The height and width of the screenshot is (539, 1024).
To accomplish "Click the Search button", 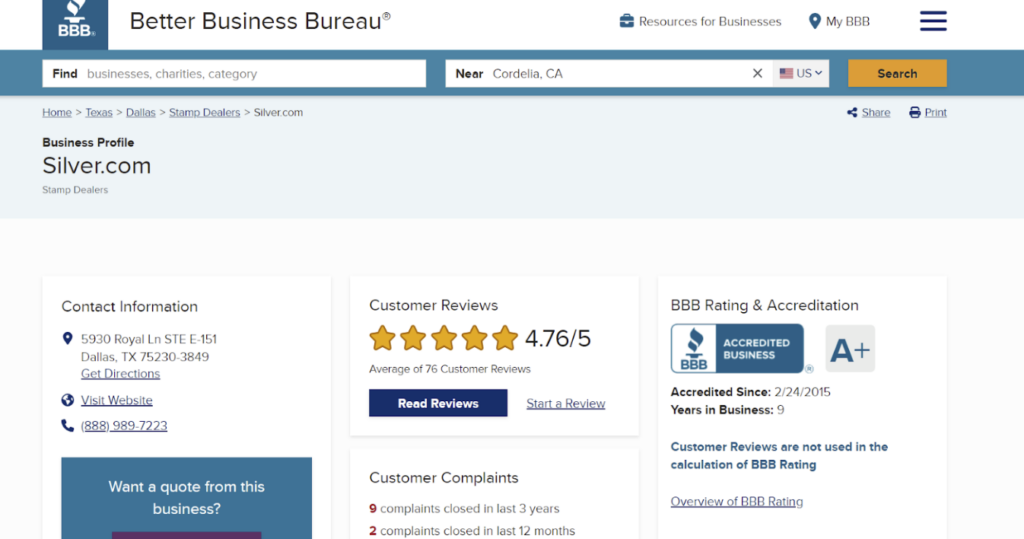I will pyautogui.click(x=897, y=73).
